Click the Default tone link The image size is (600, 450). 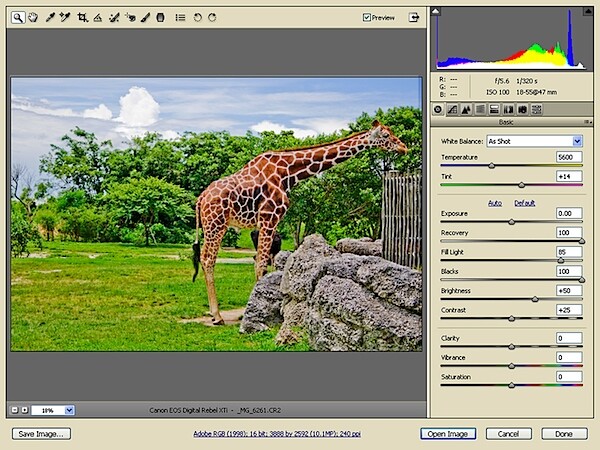tap(524, 203)
